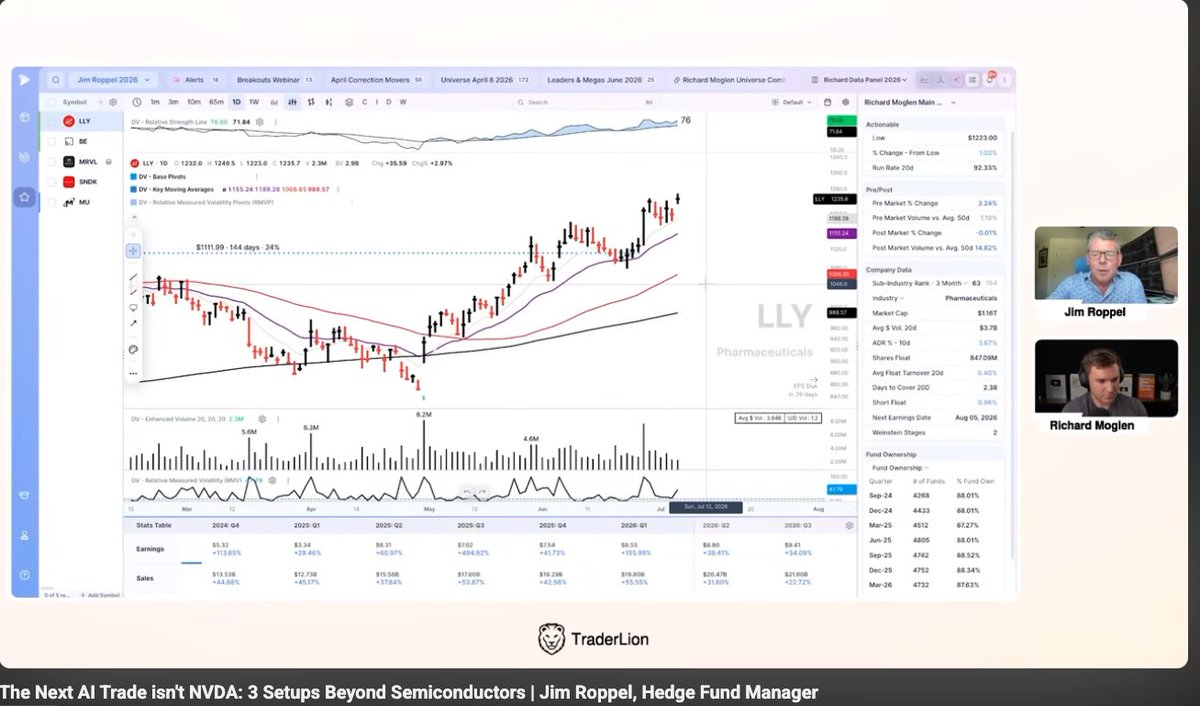Check the MU row checkbox
This screenshot has width=1200, height=706.
pyautogui.click(x=52, y=203)
